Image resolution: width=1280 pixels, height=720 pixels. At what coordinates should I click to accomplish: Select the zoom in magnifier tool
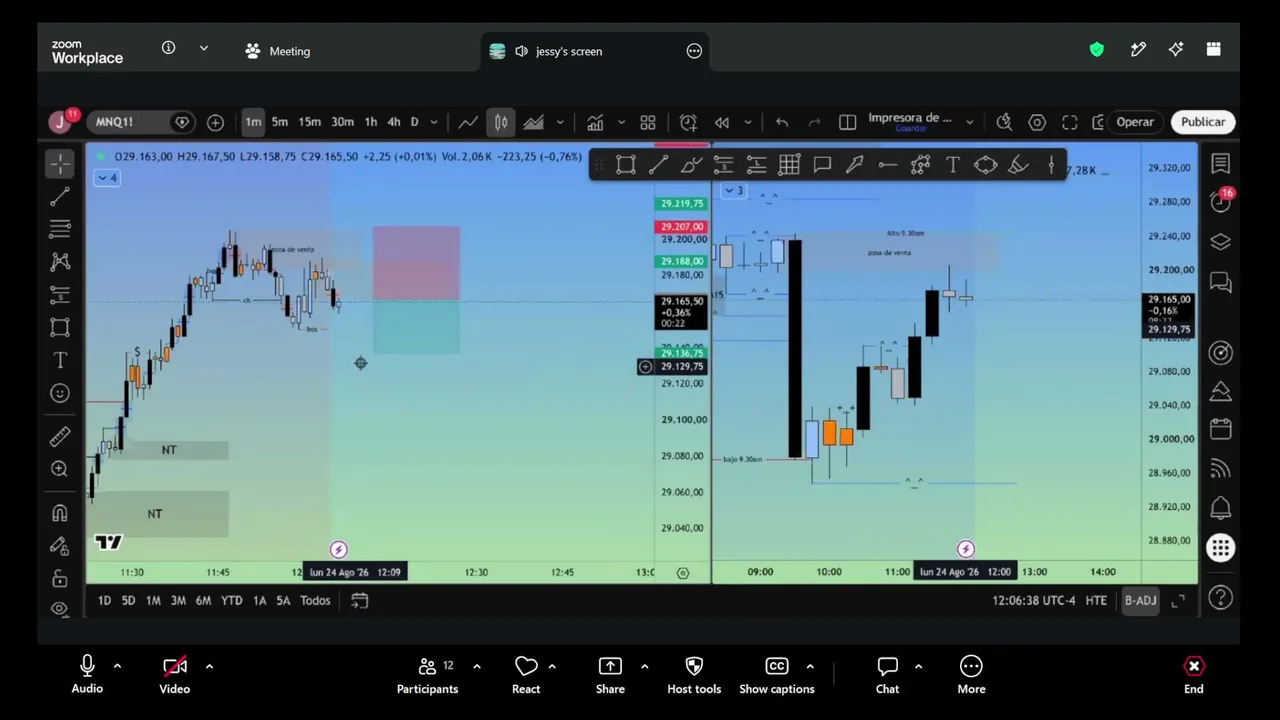click(60, 469)
